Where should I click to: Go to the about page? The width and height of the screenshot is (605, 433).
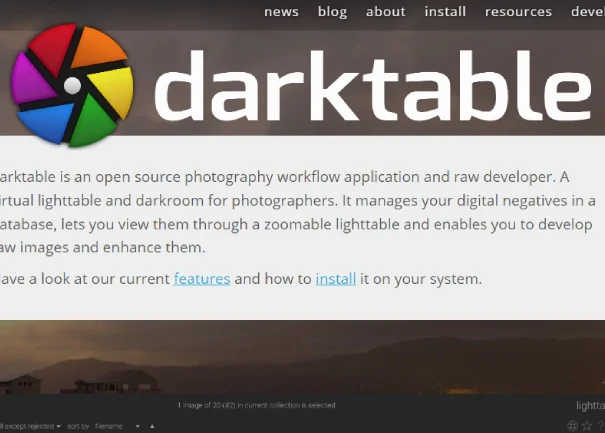(x=385, y=12)
